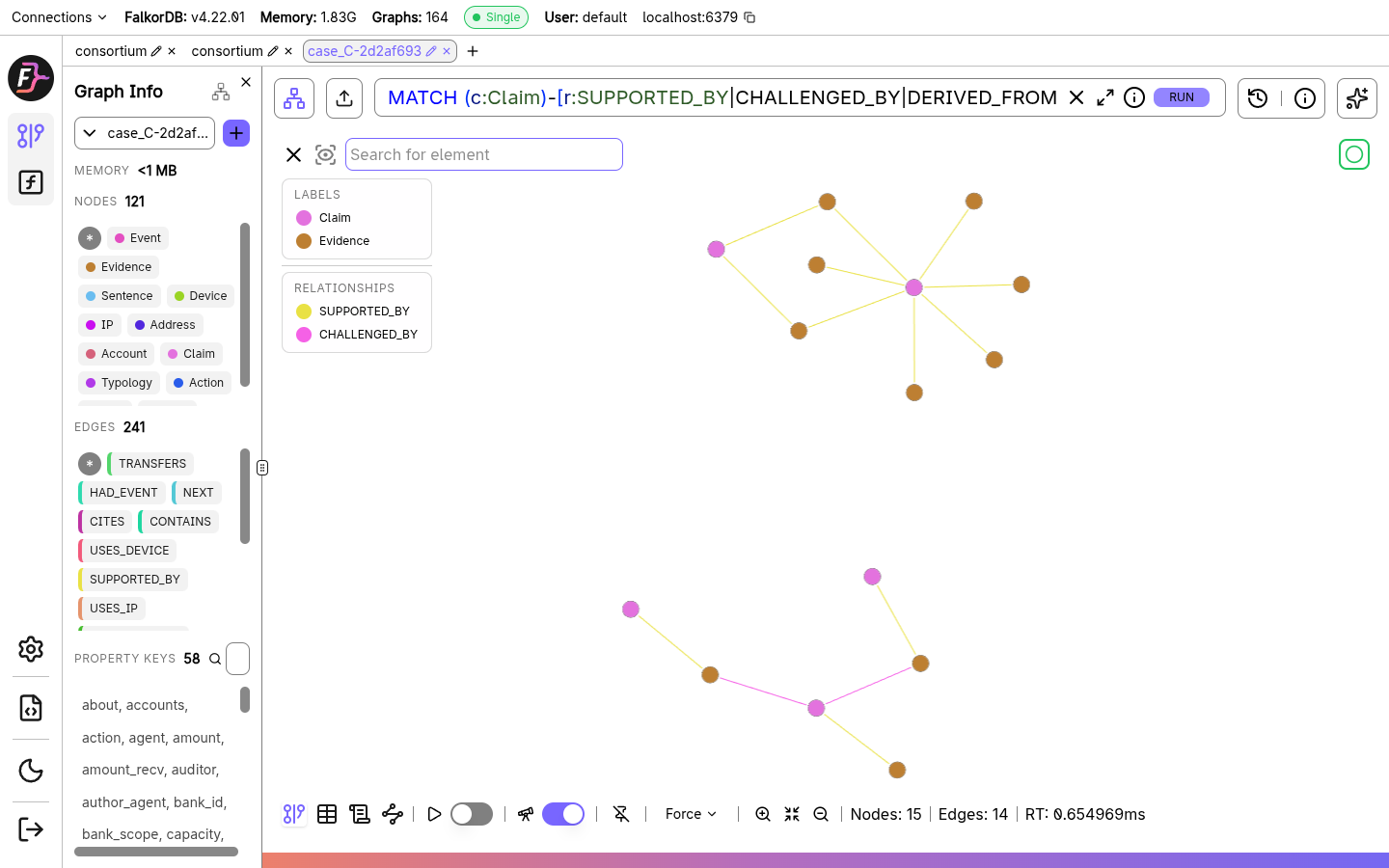
Task: Fit graph to screen center icon
Action: tap(792, 814)
